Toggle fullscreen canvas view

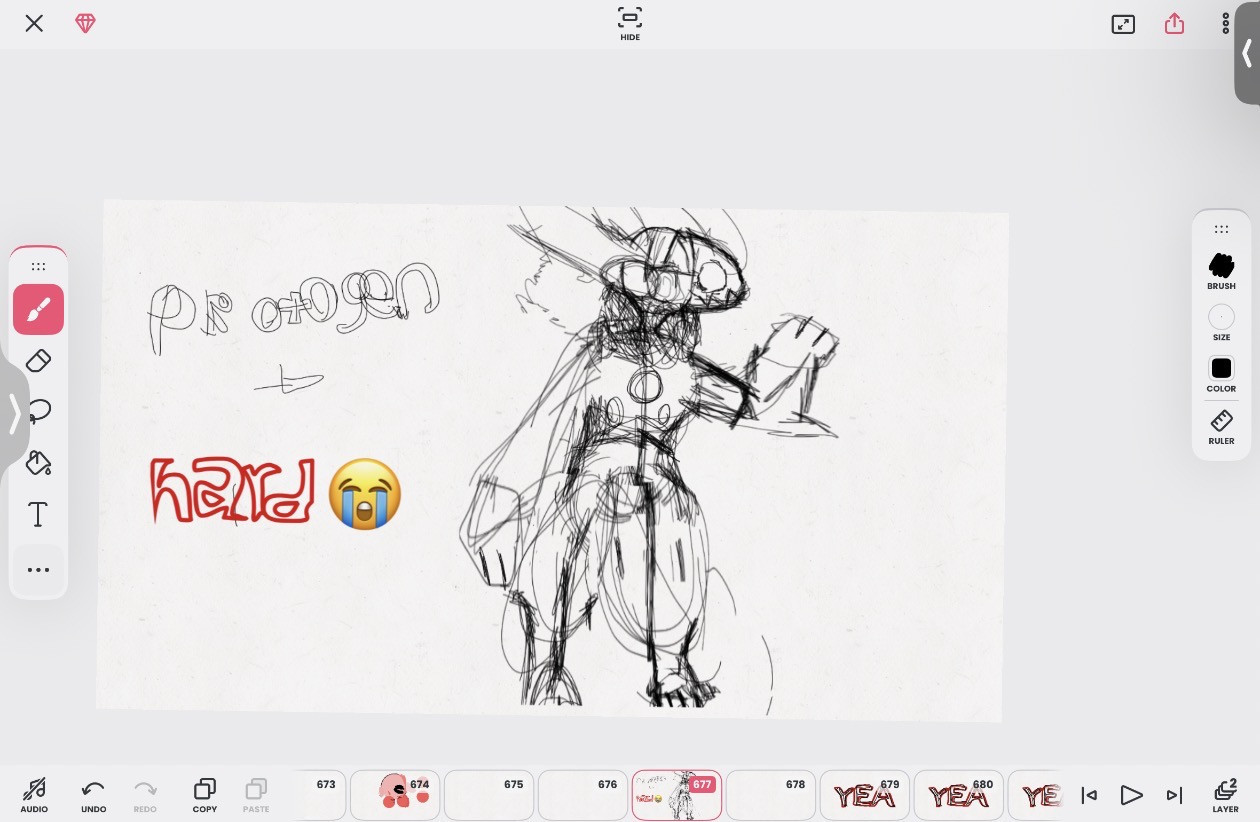pos(1123,24)
